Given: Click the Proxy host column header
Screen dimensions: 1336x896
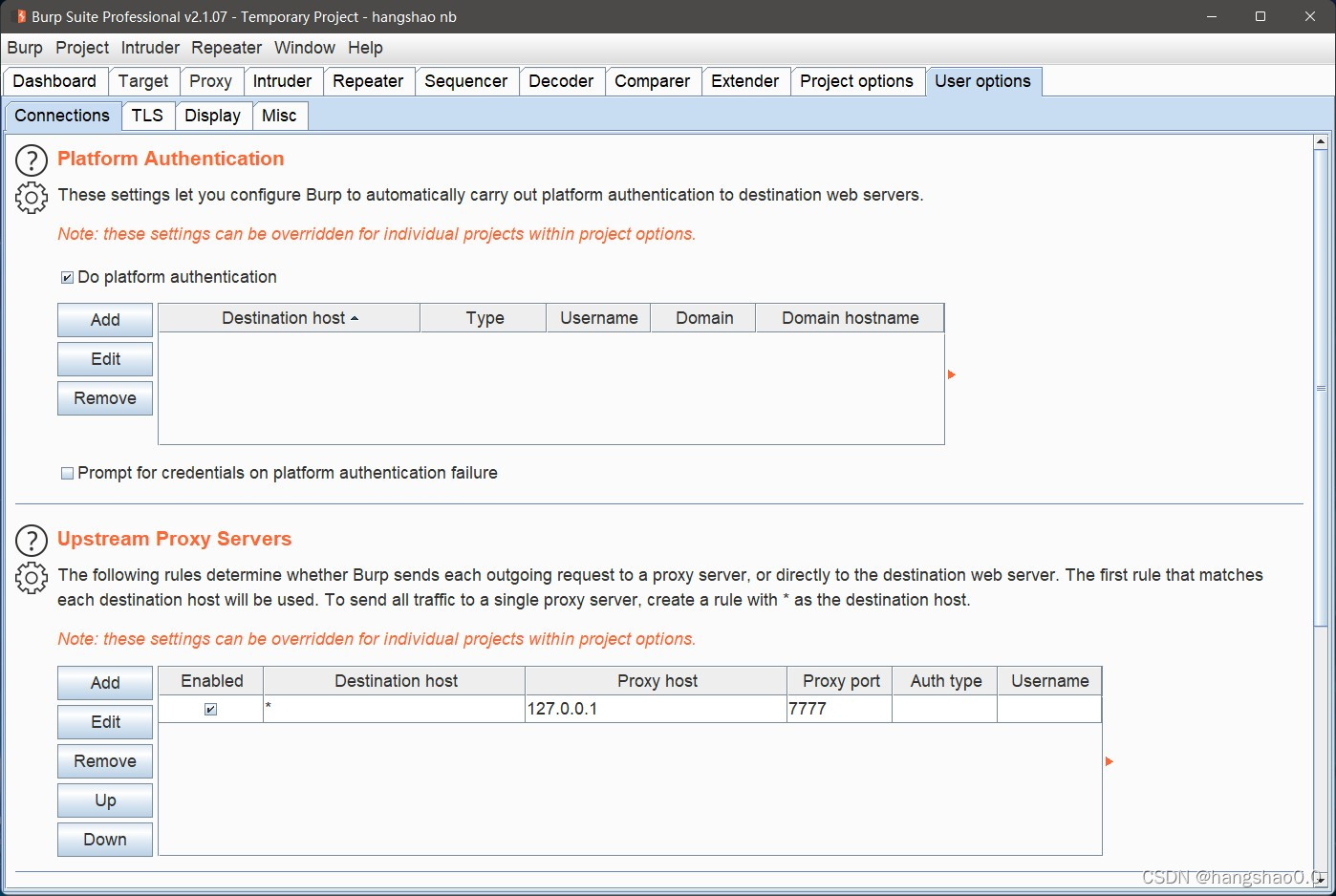Looking at the screenshot, I should pos(657,681).
